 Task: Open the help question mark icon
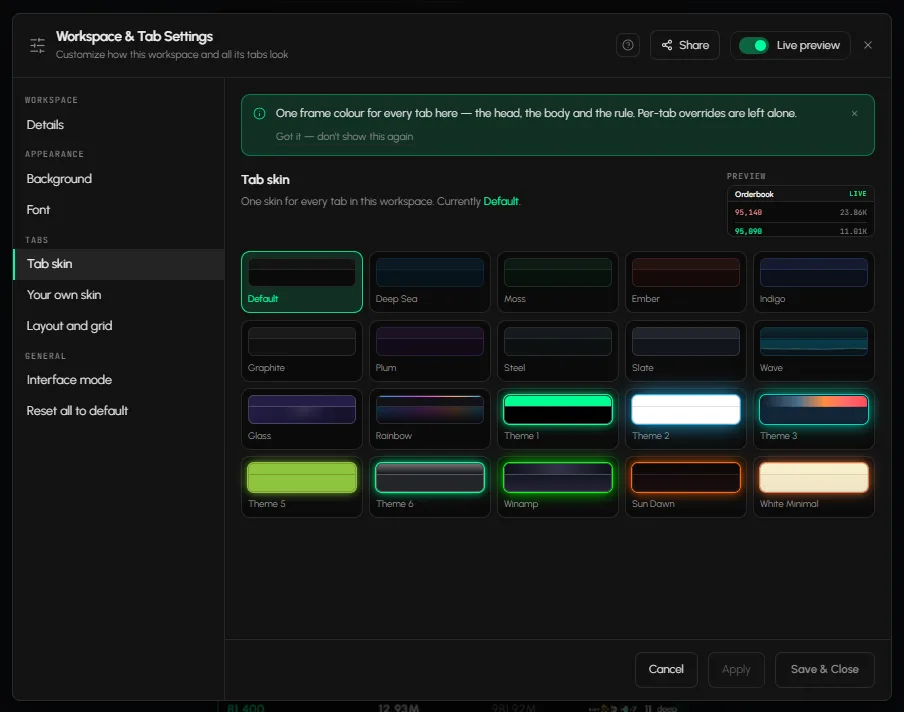click(x=628, y=45)
